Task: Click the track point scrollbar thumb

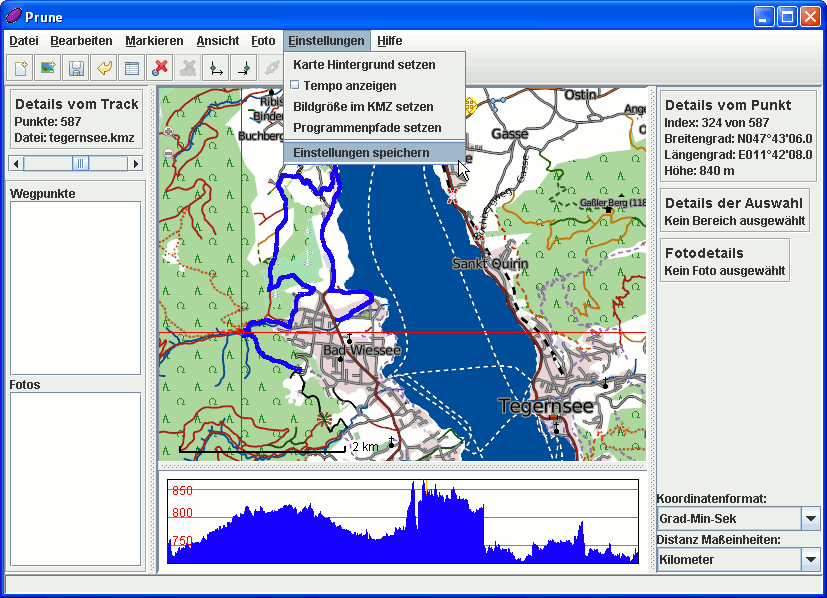Action: 80,163
